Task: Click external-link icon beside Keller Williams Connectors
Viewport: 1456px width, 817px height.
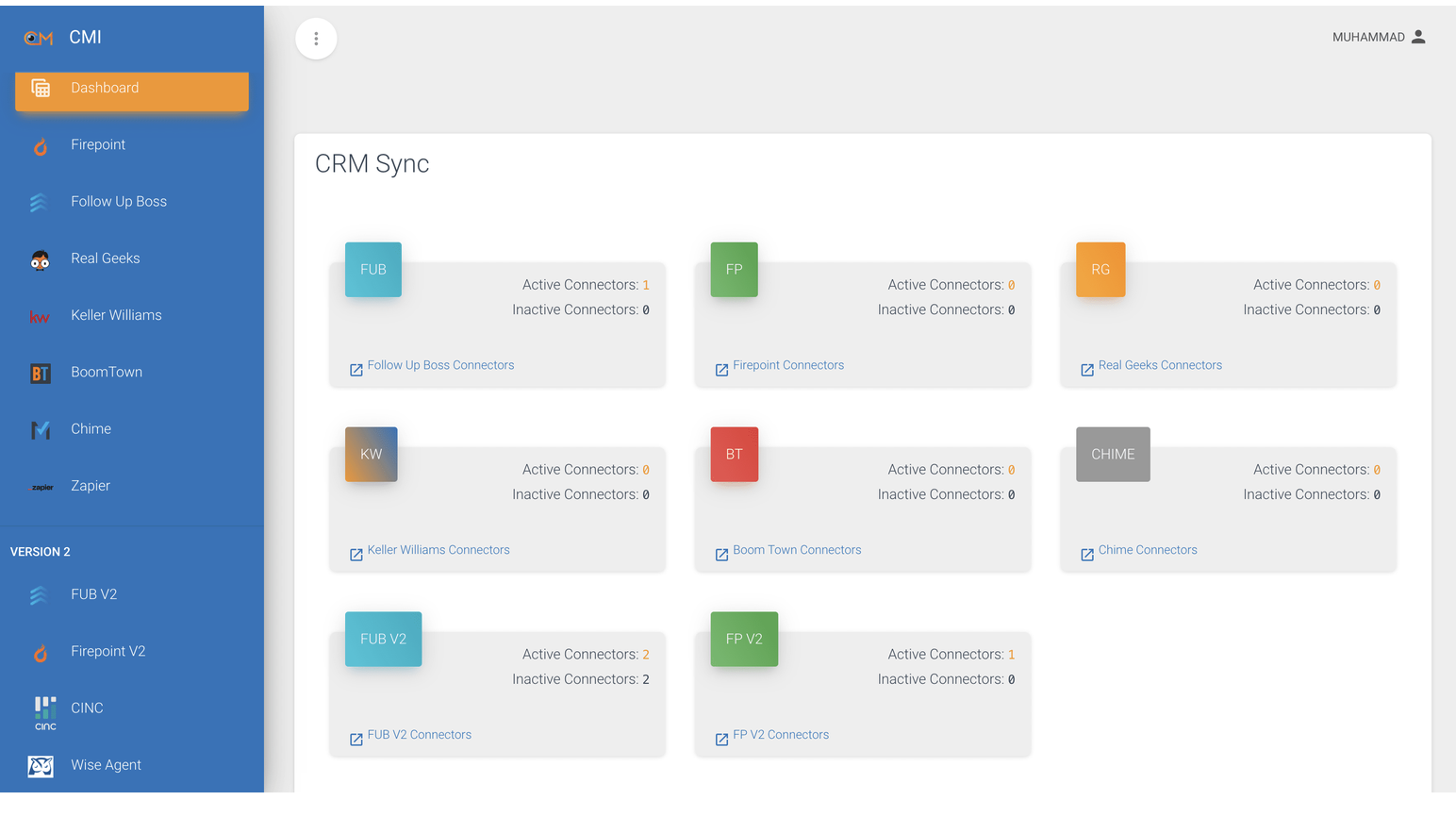Action: point(356,555)
